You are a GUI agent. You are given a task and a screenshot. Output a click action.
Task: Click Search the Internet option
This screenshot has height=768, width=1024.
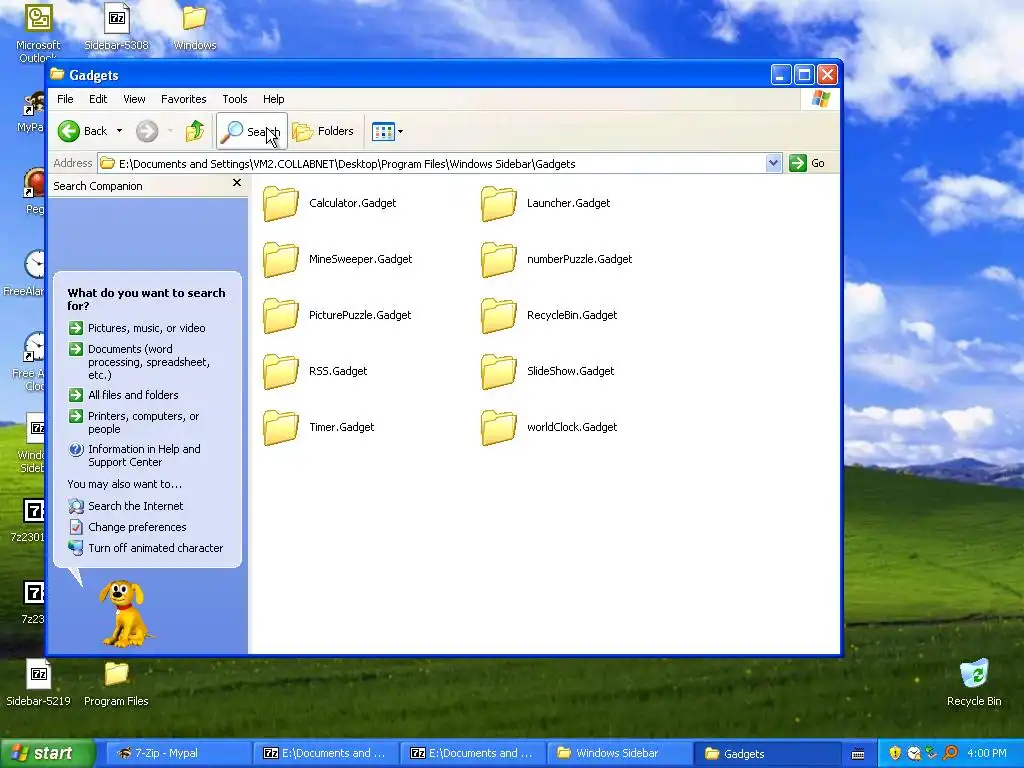(x=126, y=506)
